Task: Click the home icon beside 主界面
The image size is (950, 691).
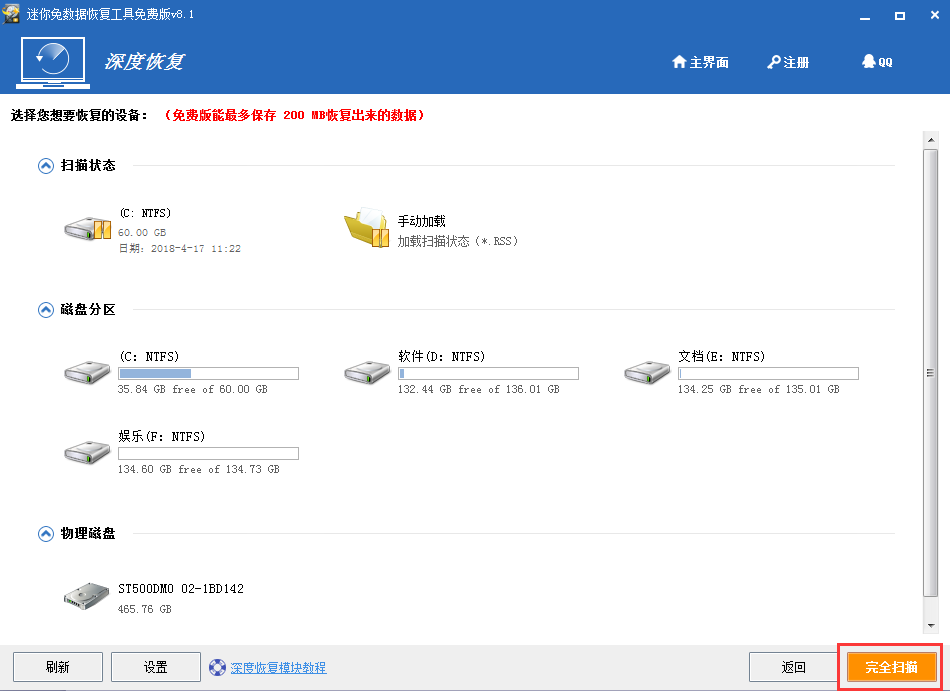Action: (680, 61)
